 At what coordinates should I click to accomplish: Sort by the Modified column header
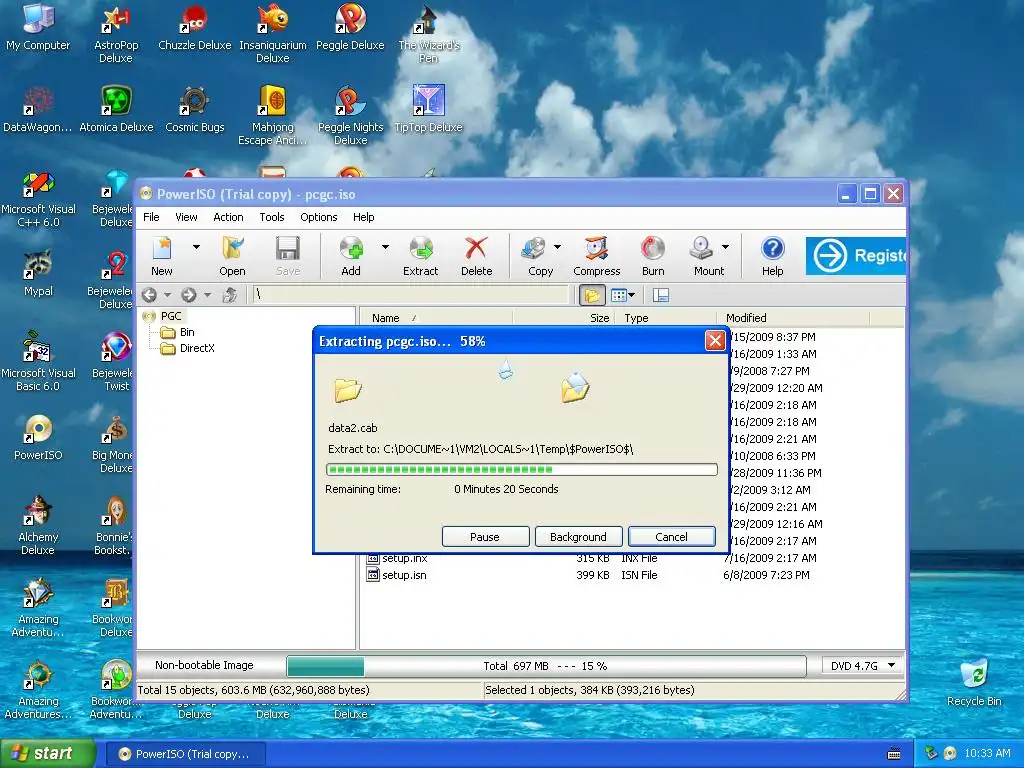(794, 318)
